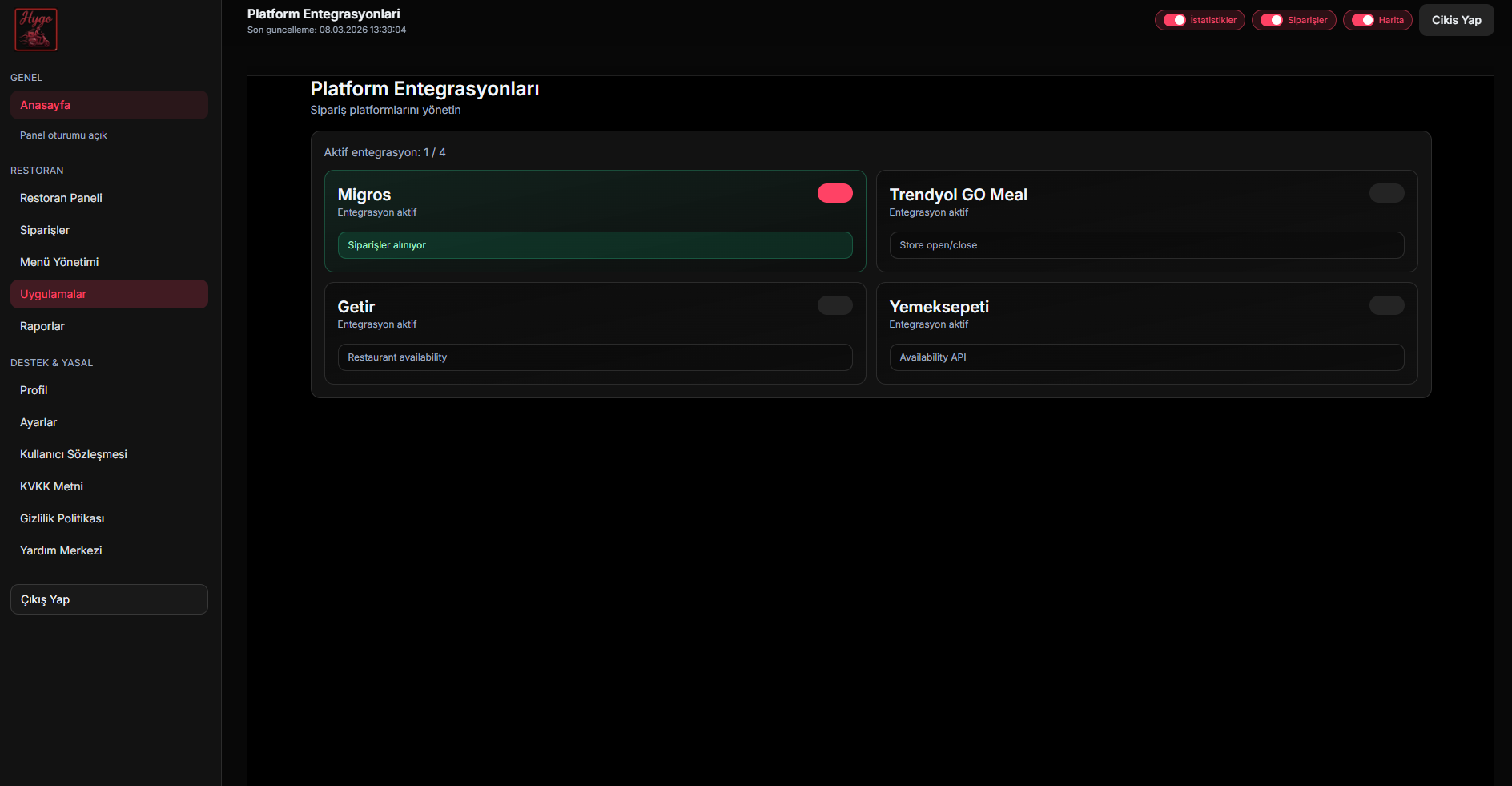Select Menü Yönetimi in sidebar
Viewport: 1512px width, 786px height.
click(x=59, y=262)
